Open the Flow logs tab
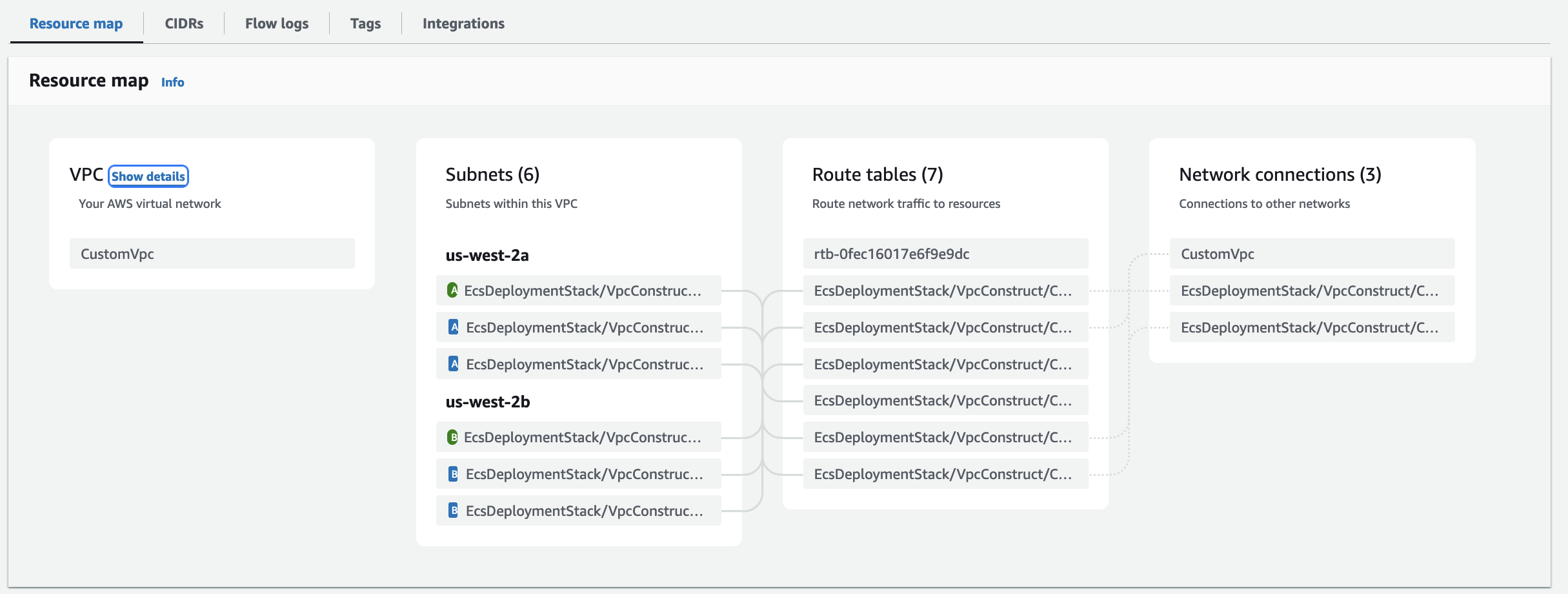This screenshot has height=594, width=1568. click(x=276, y=24)
